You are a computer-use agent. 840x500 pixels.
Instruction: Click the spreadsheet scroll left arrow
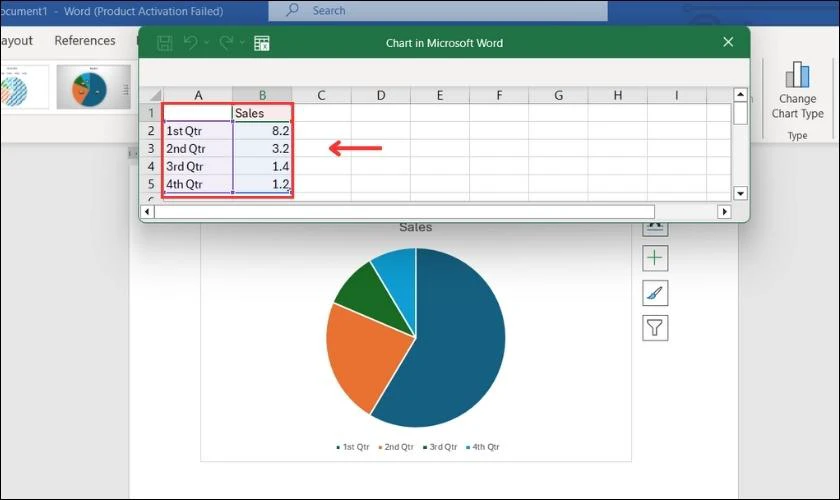point(147,212)
